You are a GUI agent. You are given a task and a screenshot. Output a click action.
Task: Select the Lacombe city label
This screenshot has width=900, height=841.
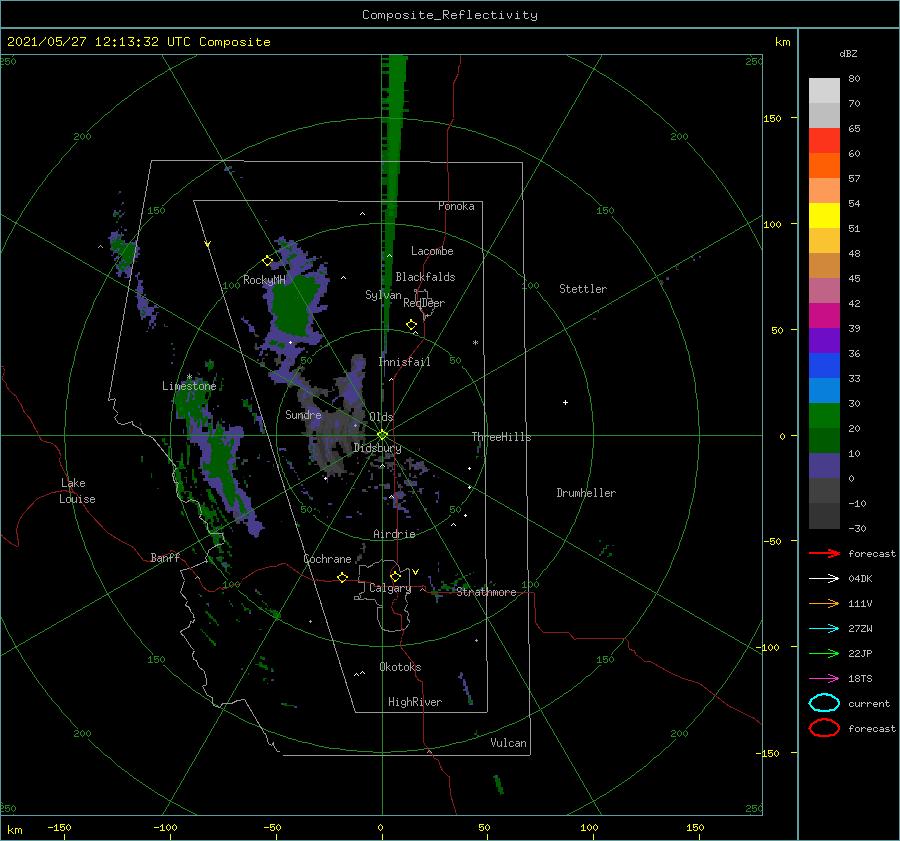tap(432, 251)
